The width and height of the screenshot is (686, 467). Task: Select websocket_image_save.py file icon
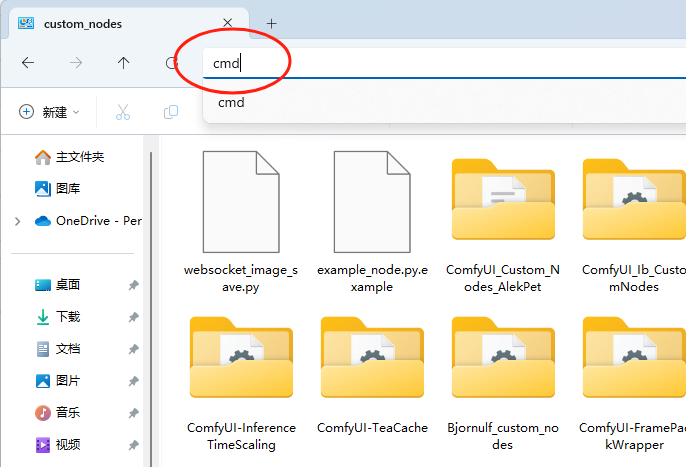click(x=241, y=202)
